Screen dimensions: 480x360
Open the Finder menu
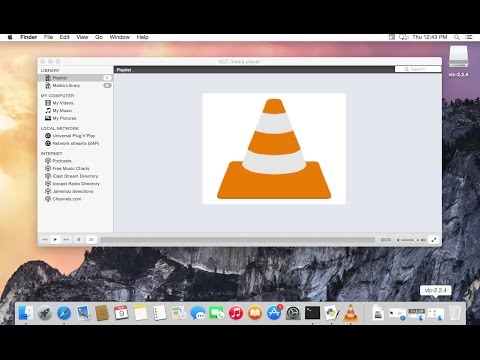tap(28, 37)
